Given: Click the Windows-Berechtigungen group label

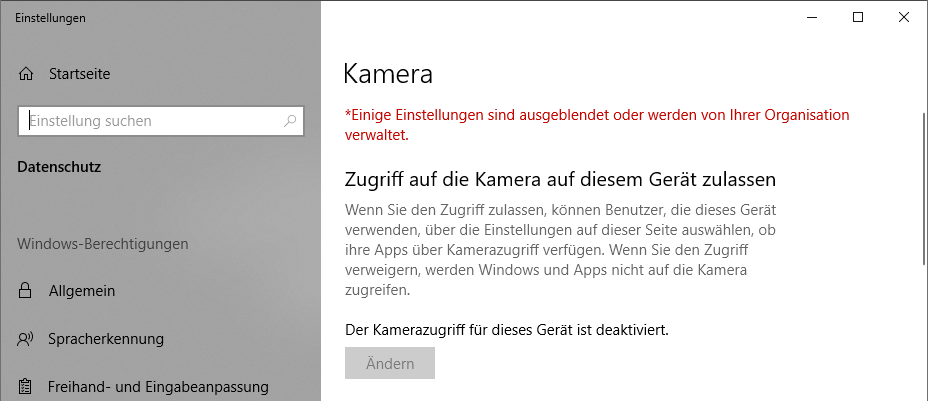Looking at the screenshot, I should tap(102, 244).
